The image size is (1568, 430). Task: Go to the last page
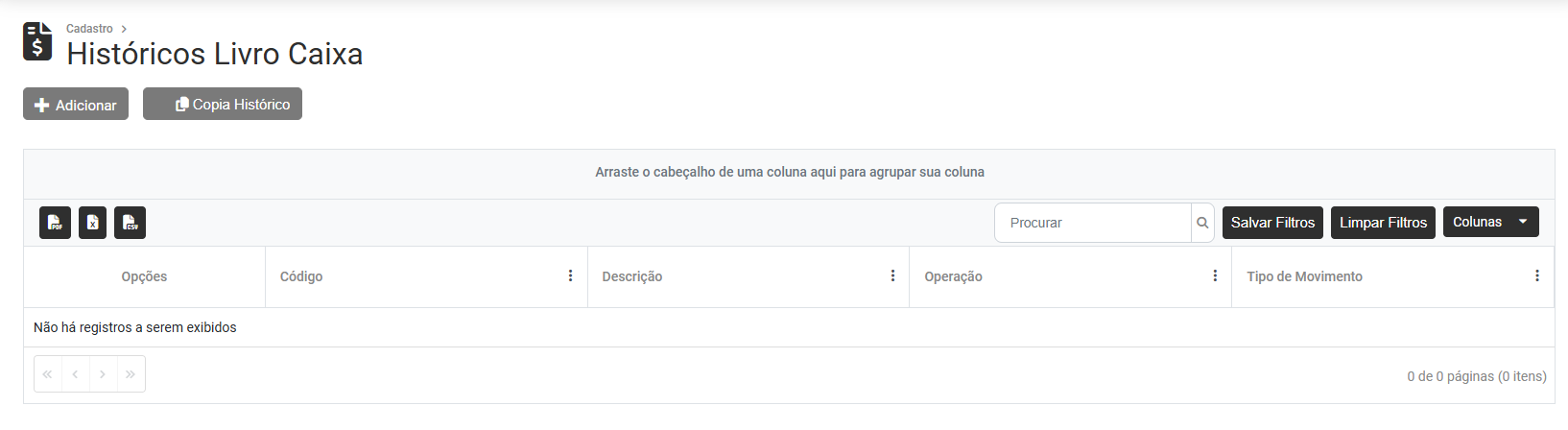tap(131, 374)
